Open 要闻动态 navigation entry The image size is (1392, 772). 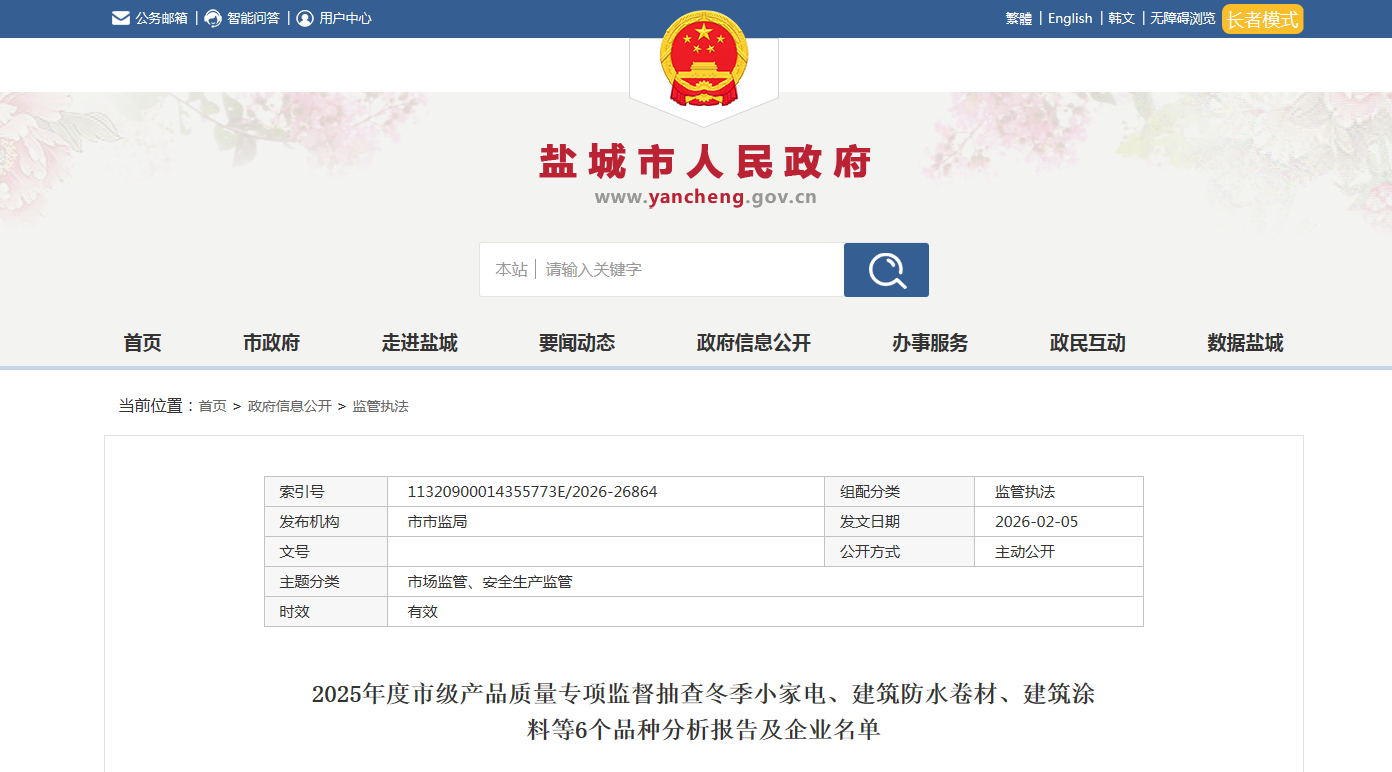(576, 342)
